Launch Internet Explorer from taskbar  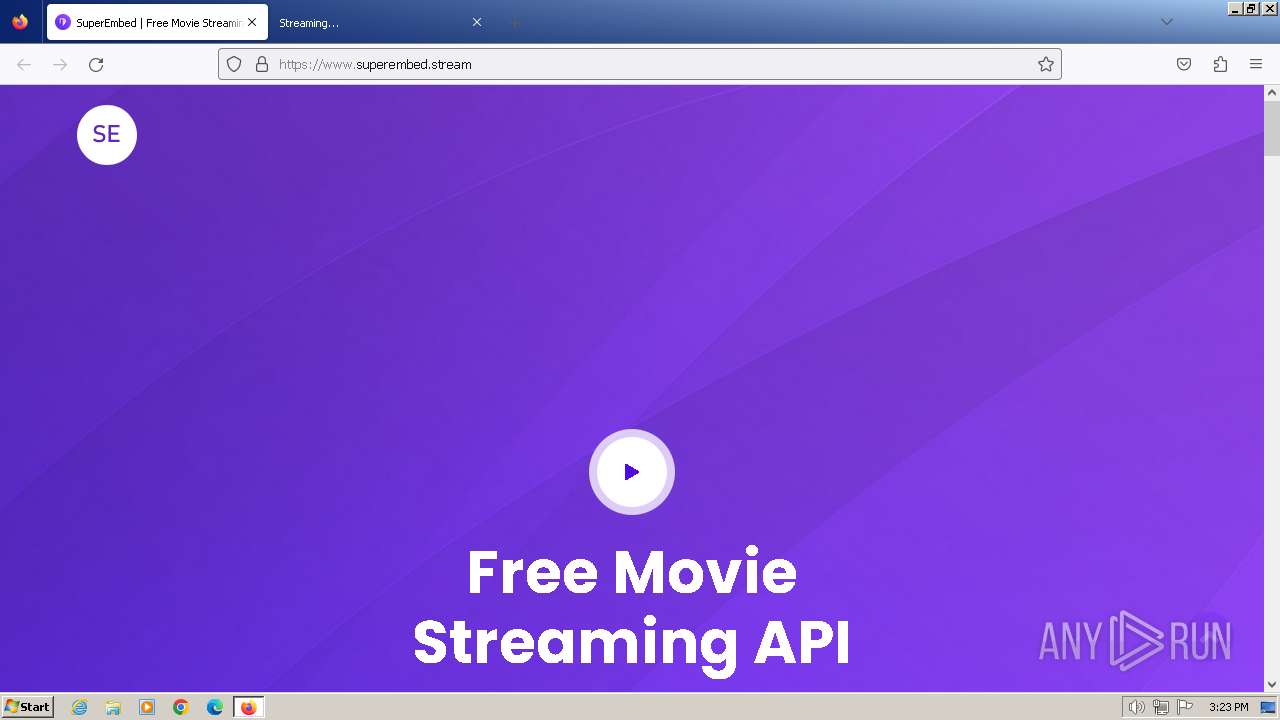(x=80, y=707)
